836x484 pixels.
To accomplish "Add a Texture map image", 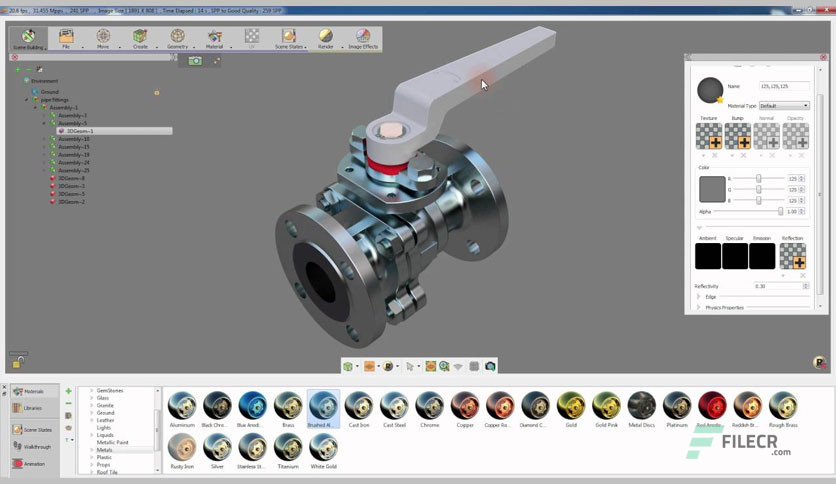I will coord(709,136).
